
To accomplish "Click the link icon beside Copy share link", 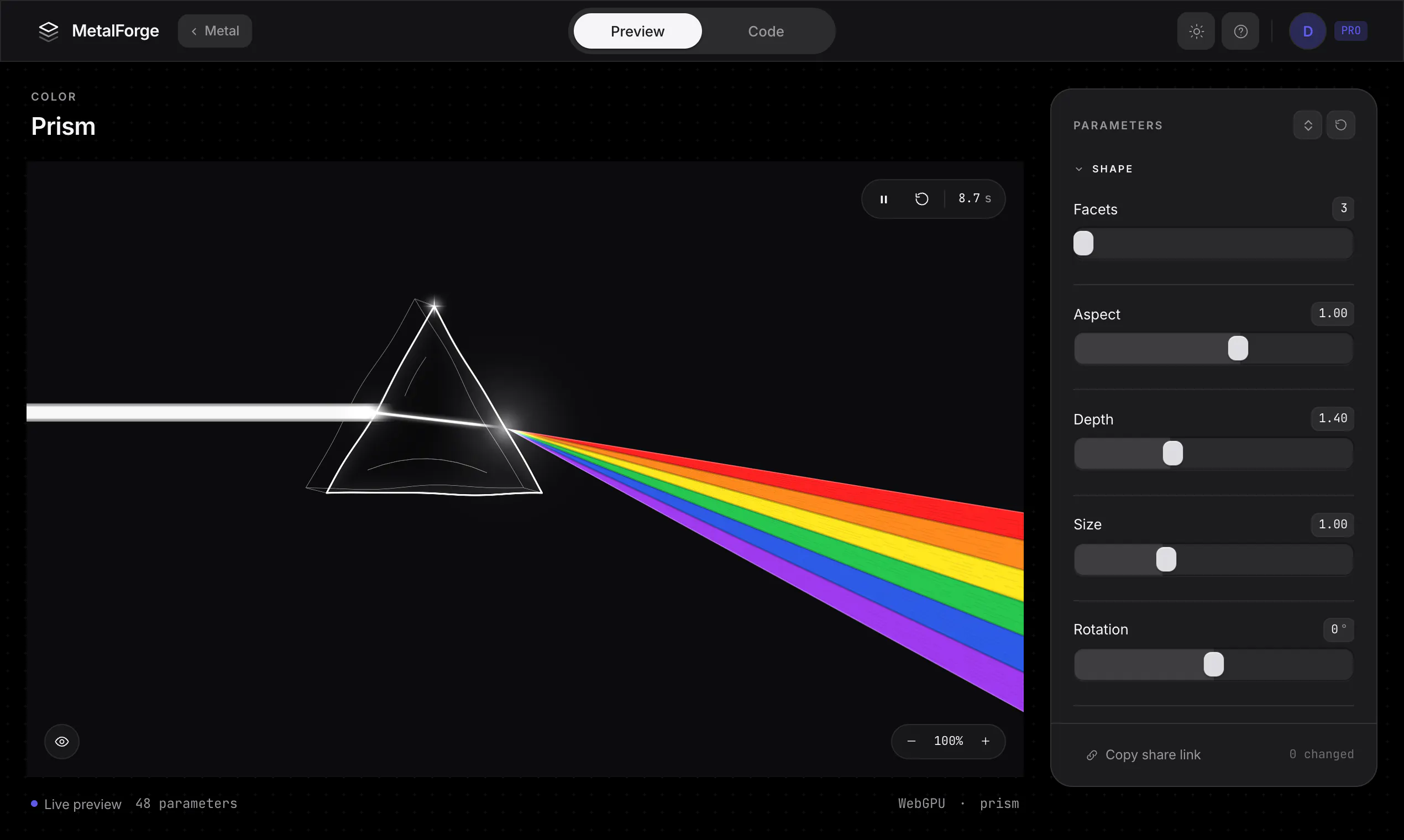I will coord(1092,755).
